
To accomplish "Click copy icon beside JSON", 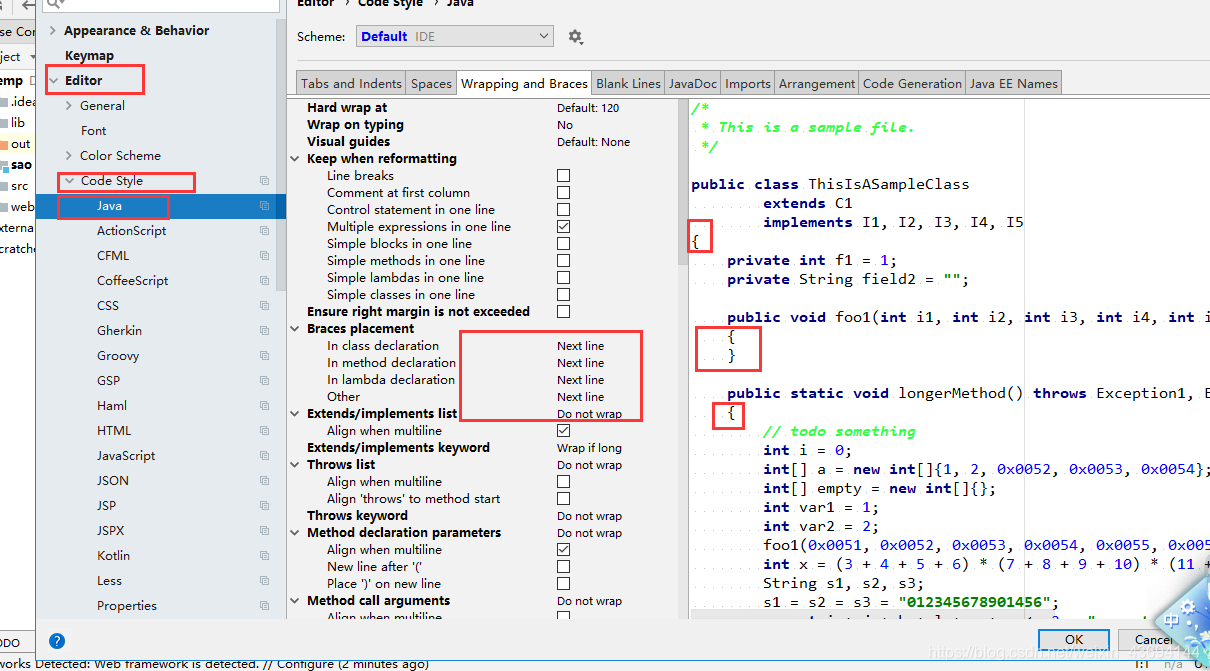I will pos(264,481).
